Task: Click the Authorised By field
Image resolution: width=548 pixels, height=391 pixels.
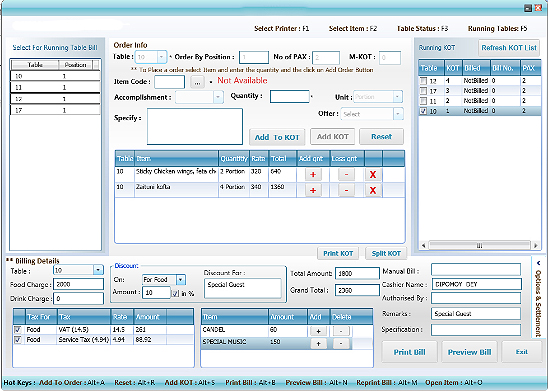Action: [476, 298]
